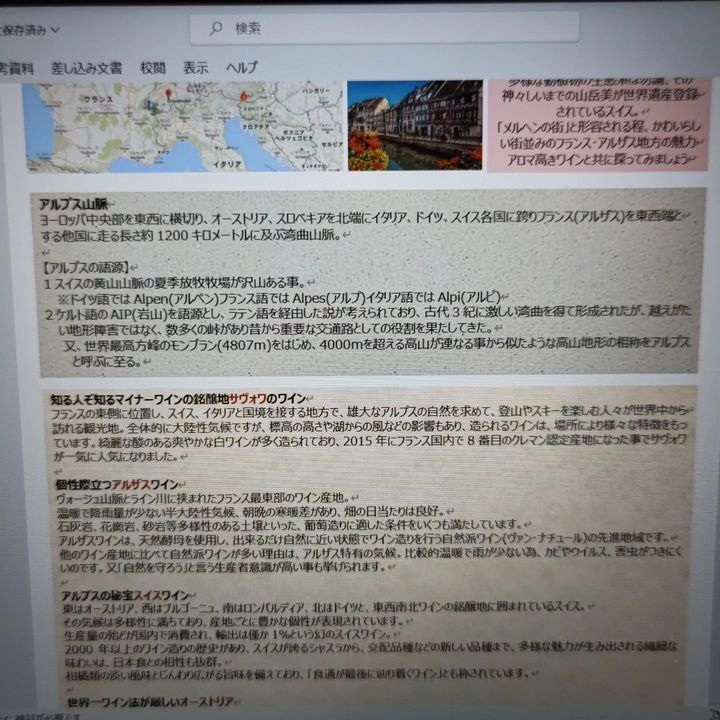720x720 pixels.
Task: Click the red サヴォワ word in heading
Action: point(249,399)
